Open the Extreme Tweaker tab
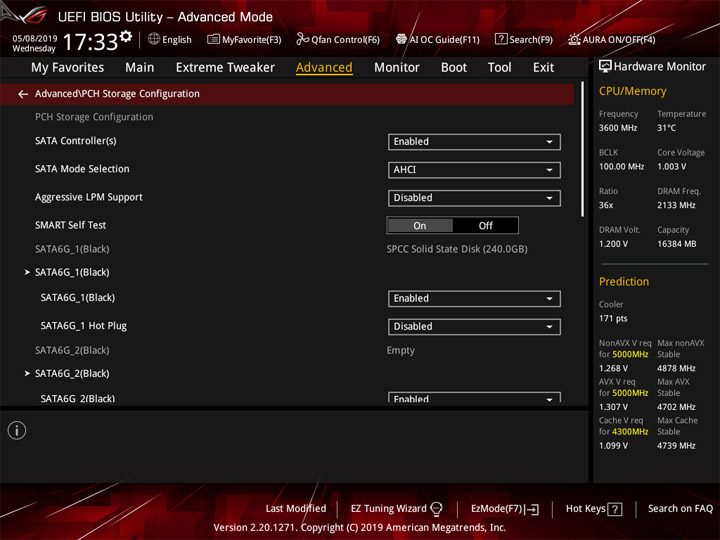Viewport: 720px width, 540px height. click(225, 68)
